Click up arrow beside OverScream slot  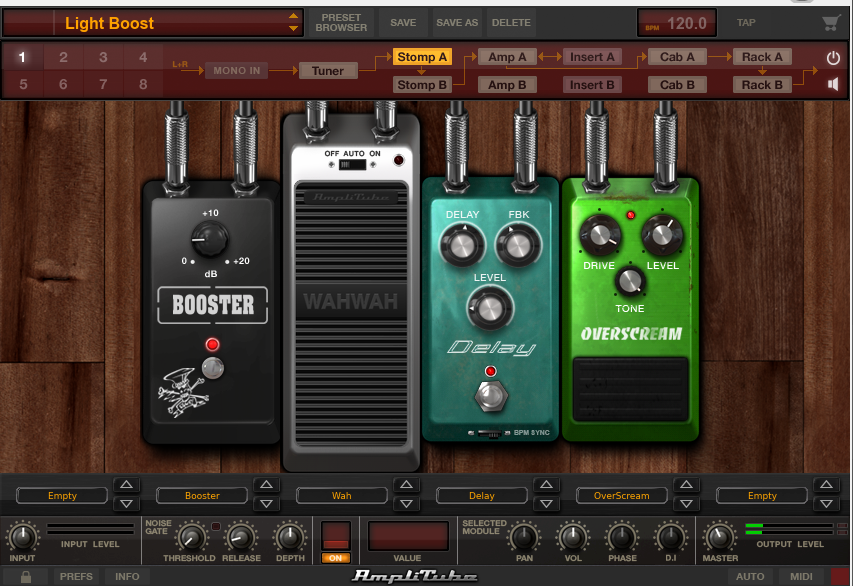pos(686,485)
